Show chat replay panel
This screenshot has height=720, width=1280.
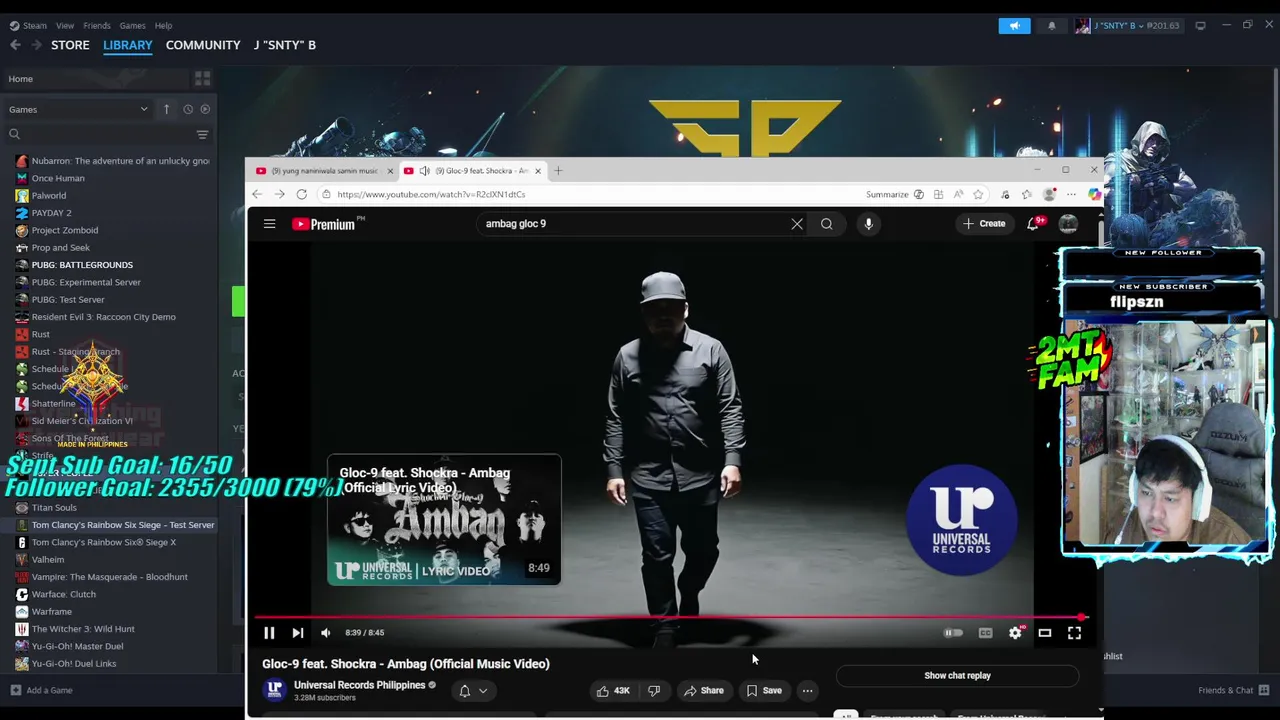957,676
